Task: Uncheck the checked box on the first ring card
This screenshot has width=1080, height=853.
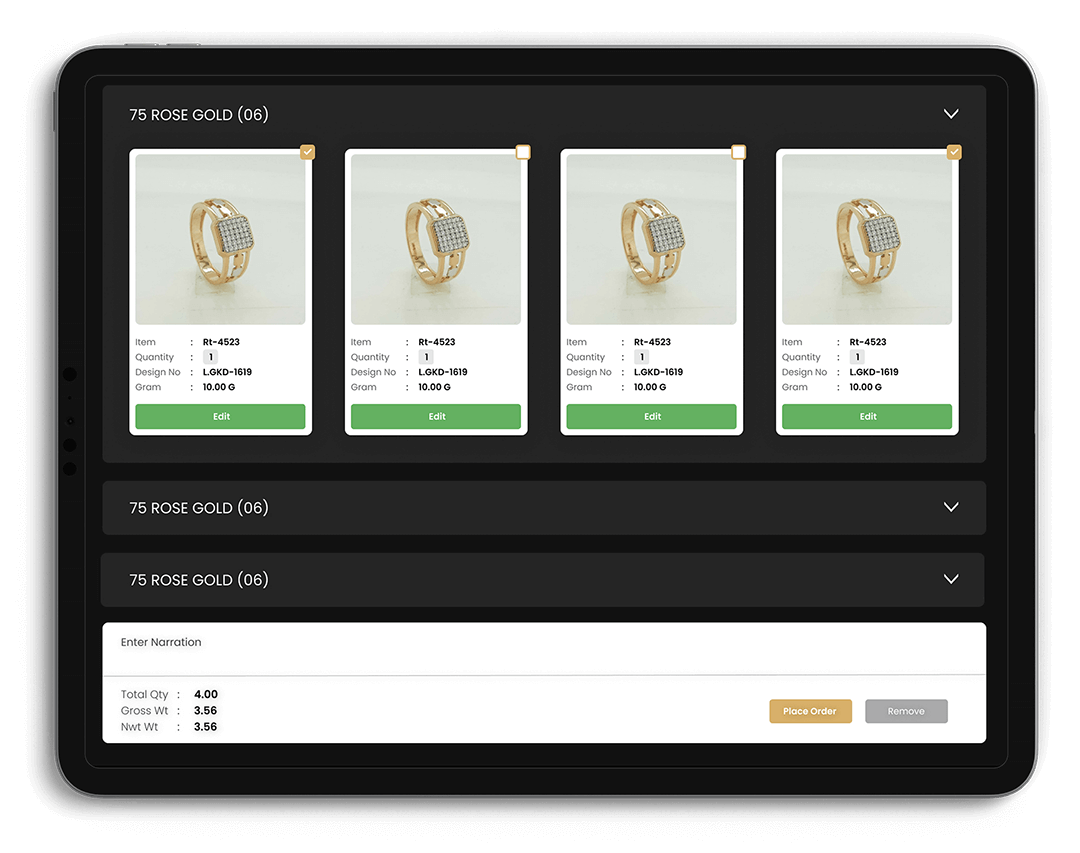Action: pyautogui.click(x=307, y=152)
